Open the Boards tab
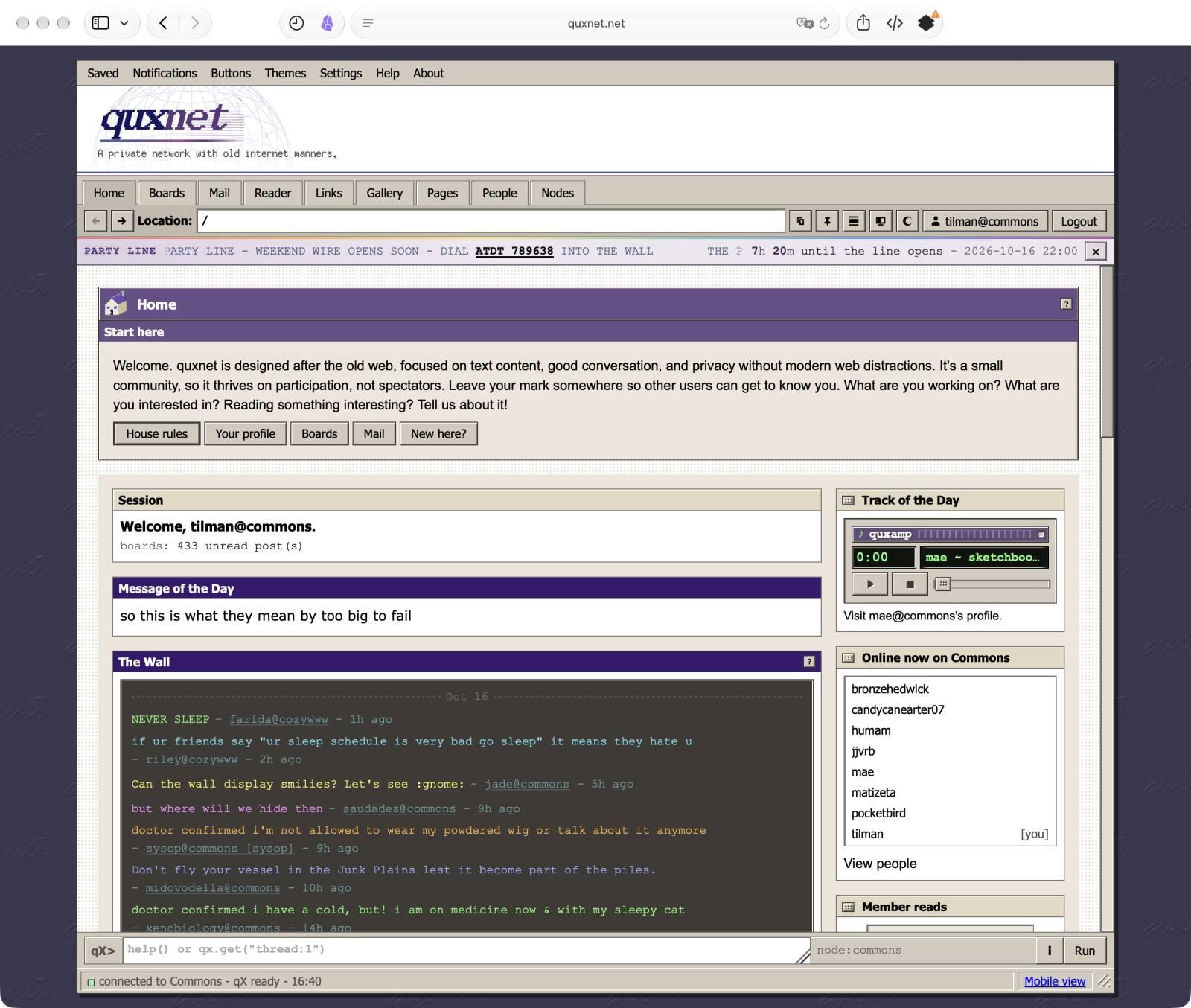 click(167, 193)
